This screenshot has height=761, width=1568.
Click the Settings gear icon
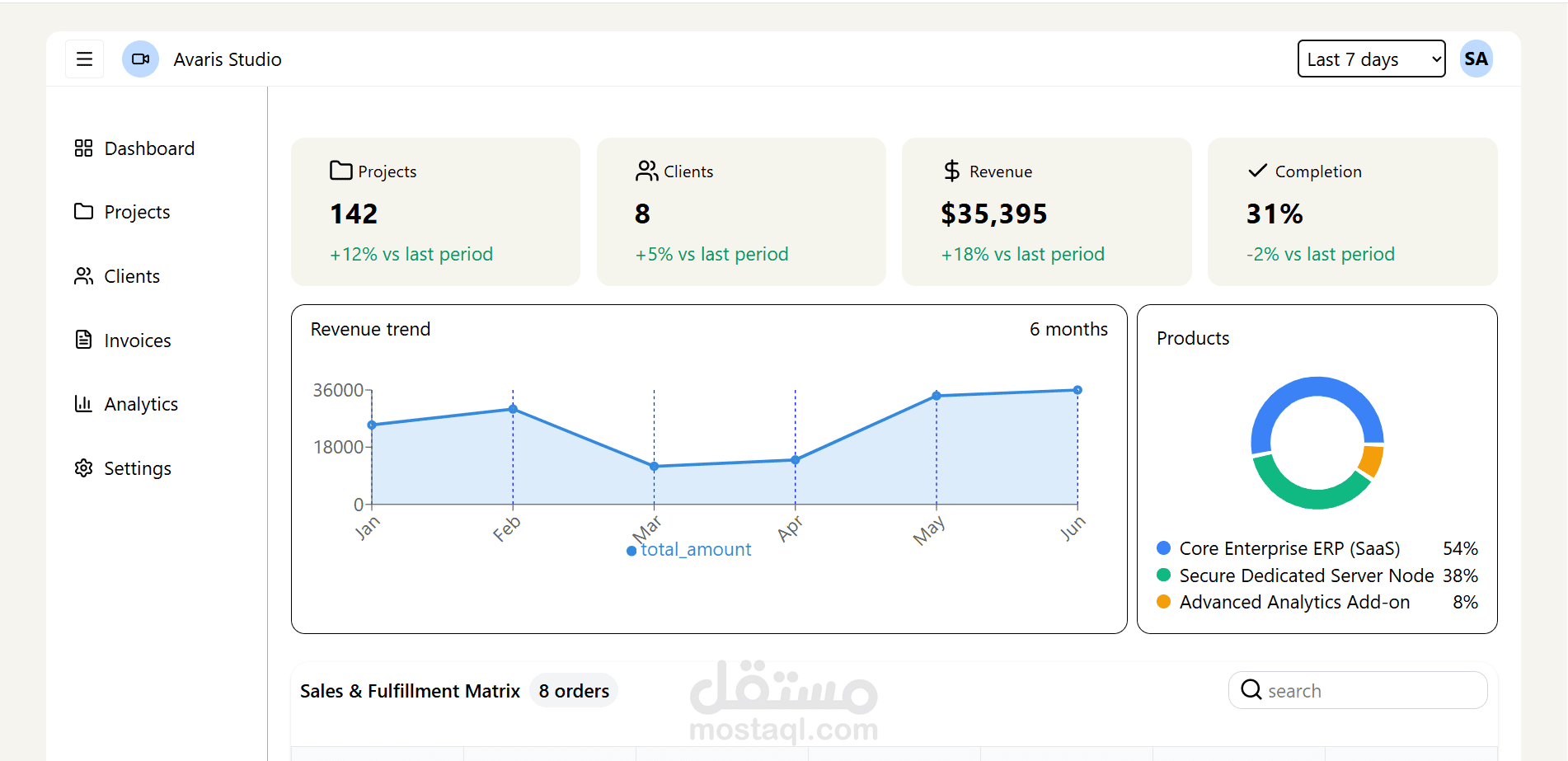83,468
